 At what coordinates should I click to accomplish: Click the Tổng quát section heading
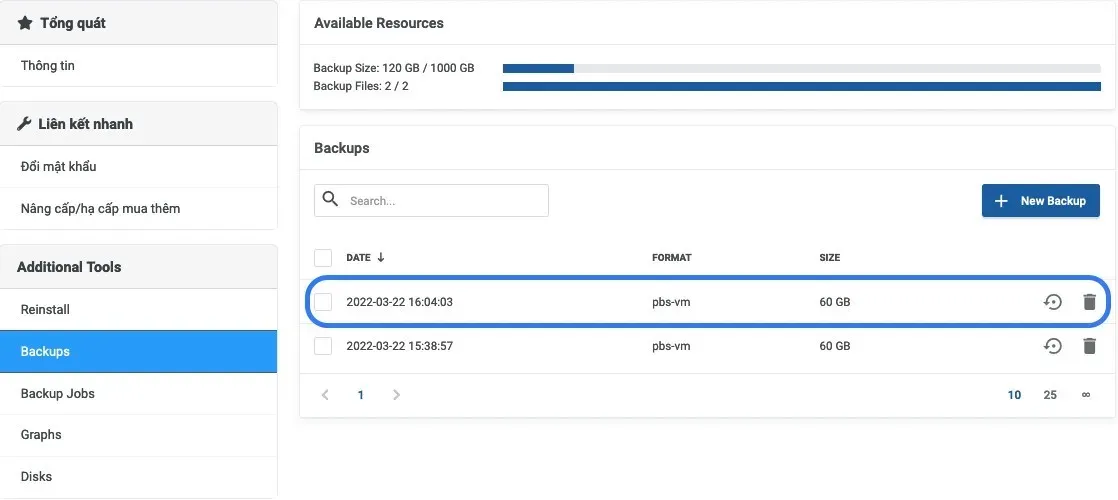click(x=73, y=23)
